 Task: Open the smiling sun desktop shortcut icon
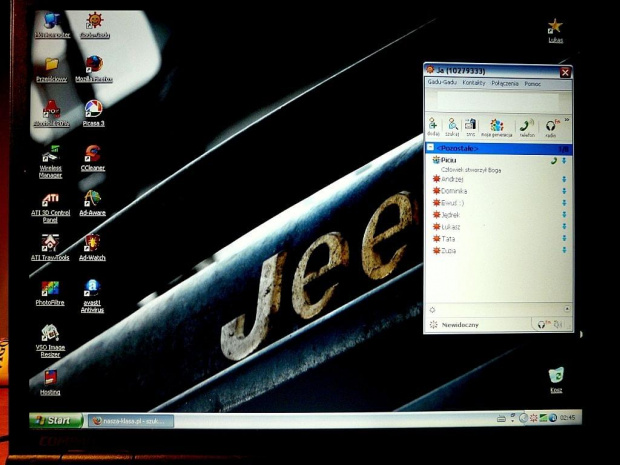pyautogui.click(x=95, y=25)
